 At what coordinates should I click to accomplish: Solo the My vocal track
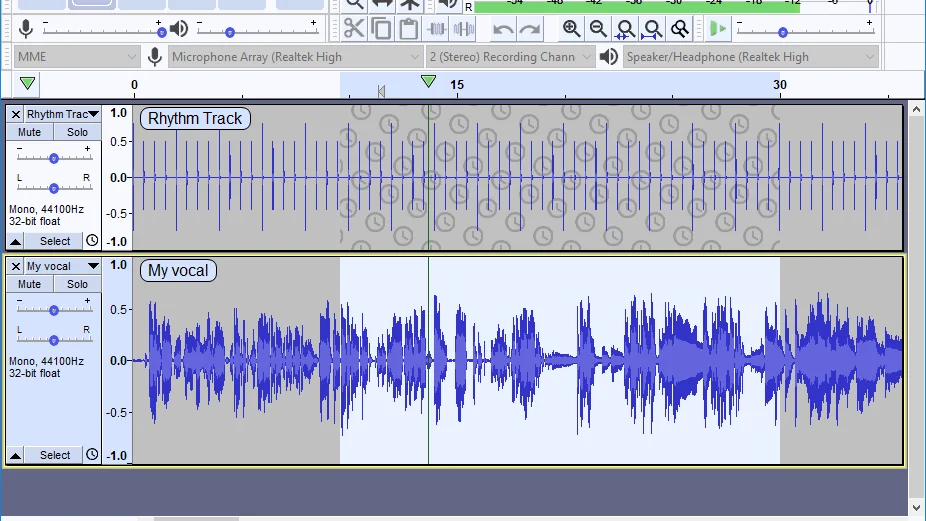pyautogui.click(x=77, y=284)
